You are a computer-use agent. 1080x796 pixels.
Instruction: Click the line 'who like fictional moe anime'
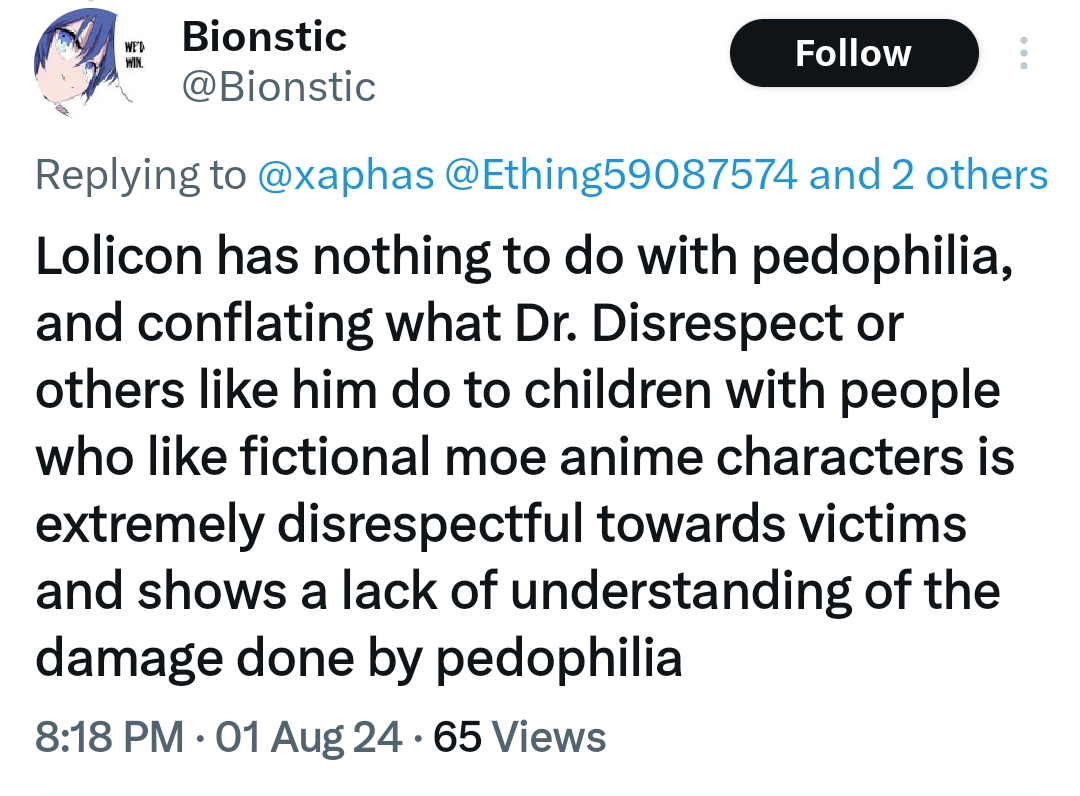[525, 457]
